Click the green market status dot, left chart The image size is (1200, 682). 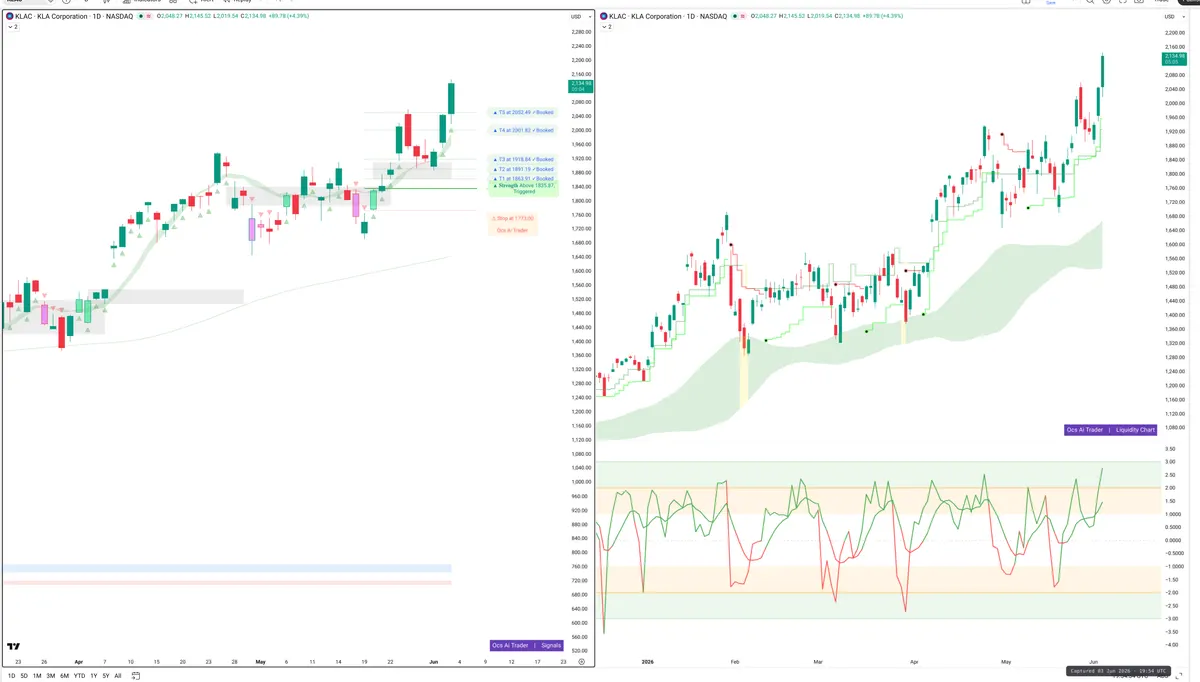pyautogui.click(x=142, y=16)
